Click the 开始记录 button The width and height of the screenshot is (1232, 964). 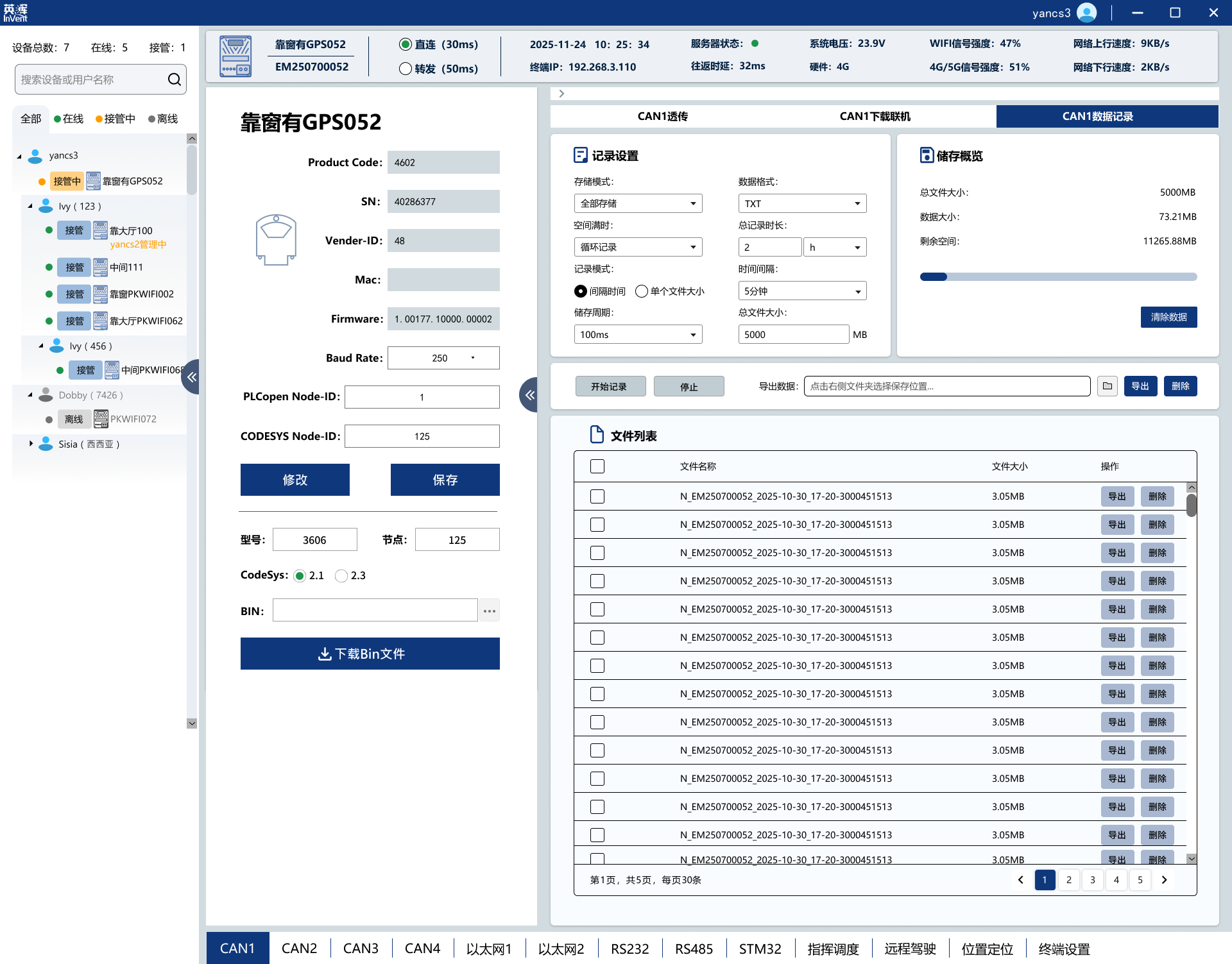point(609,386)
